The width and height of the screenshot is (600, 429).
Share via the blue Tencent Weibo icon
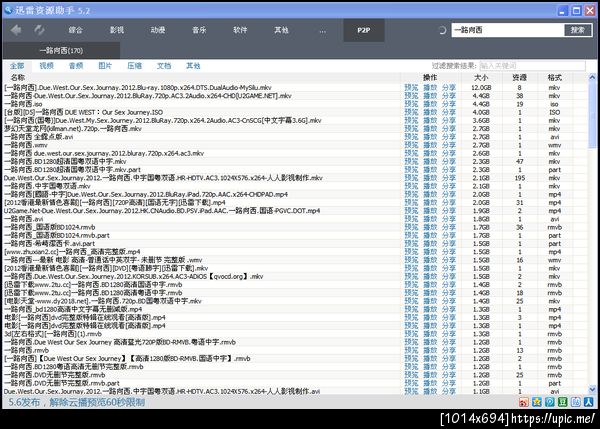[x=549, y=402]
